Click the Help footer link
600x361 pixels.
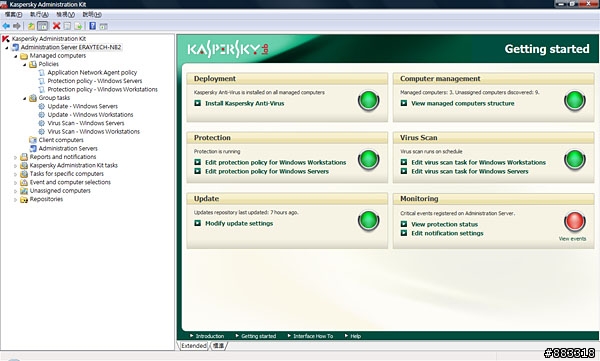355,336
